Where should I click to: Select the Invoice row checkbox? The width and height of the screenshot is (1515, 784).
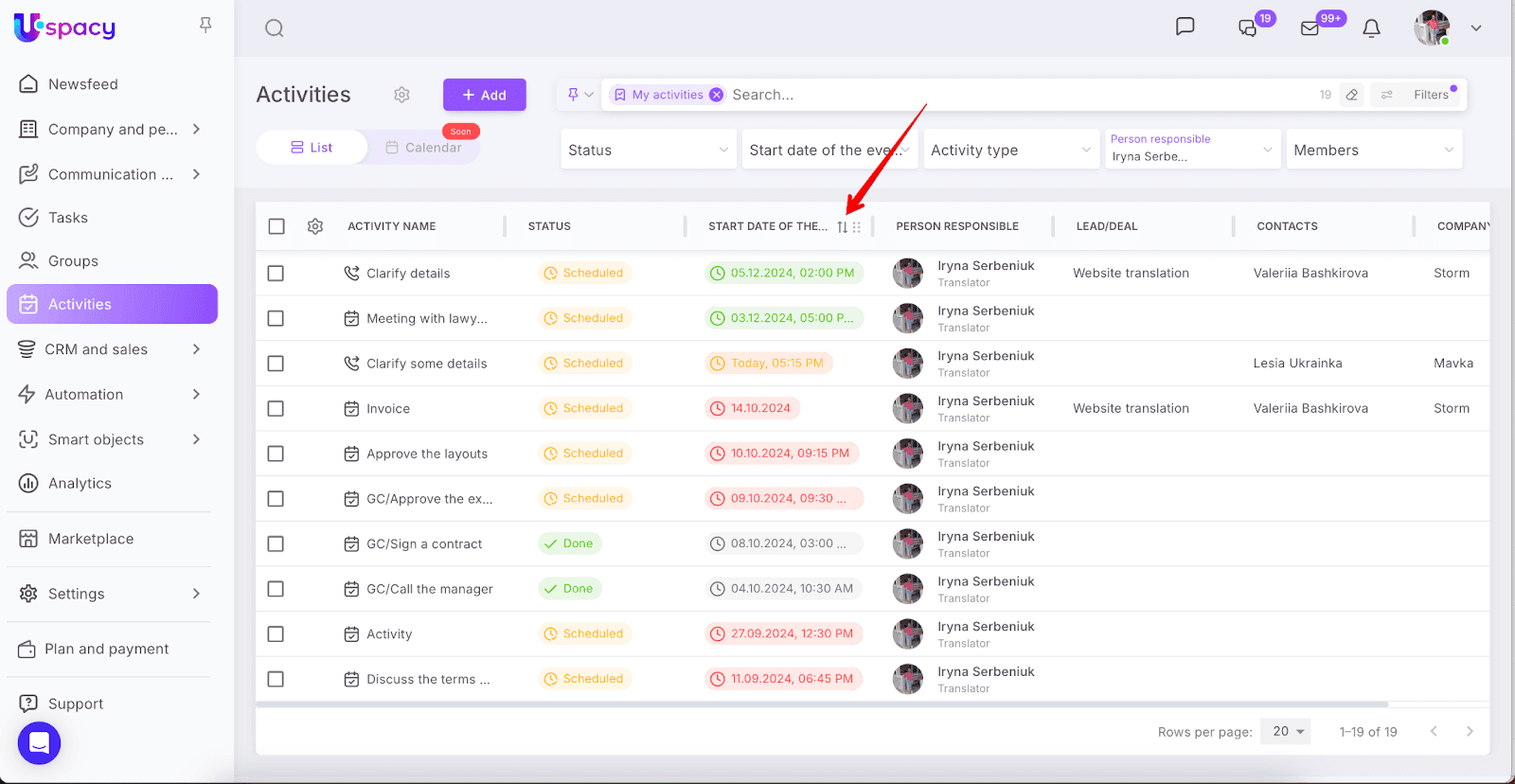(x=276, y=409)
